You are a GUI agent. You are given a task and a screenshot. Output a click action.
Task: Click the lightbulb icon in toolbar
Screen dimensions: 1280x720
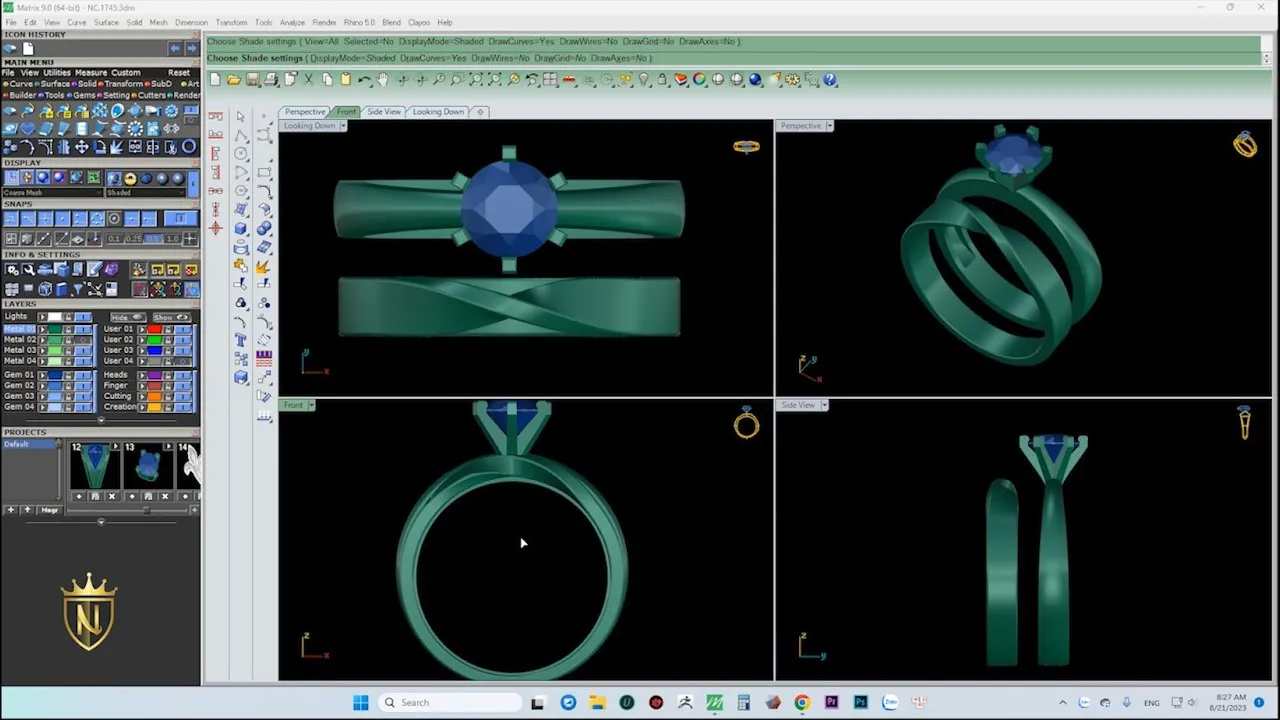coord(643,80)
